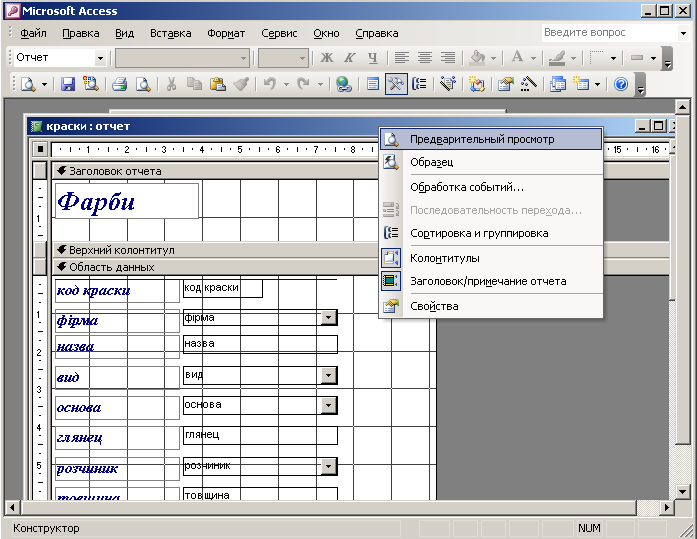Click the Line/Border Color pen

tap(557, 57)
